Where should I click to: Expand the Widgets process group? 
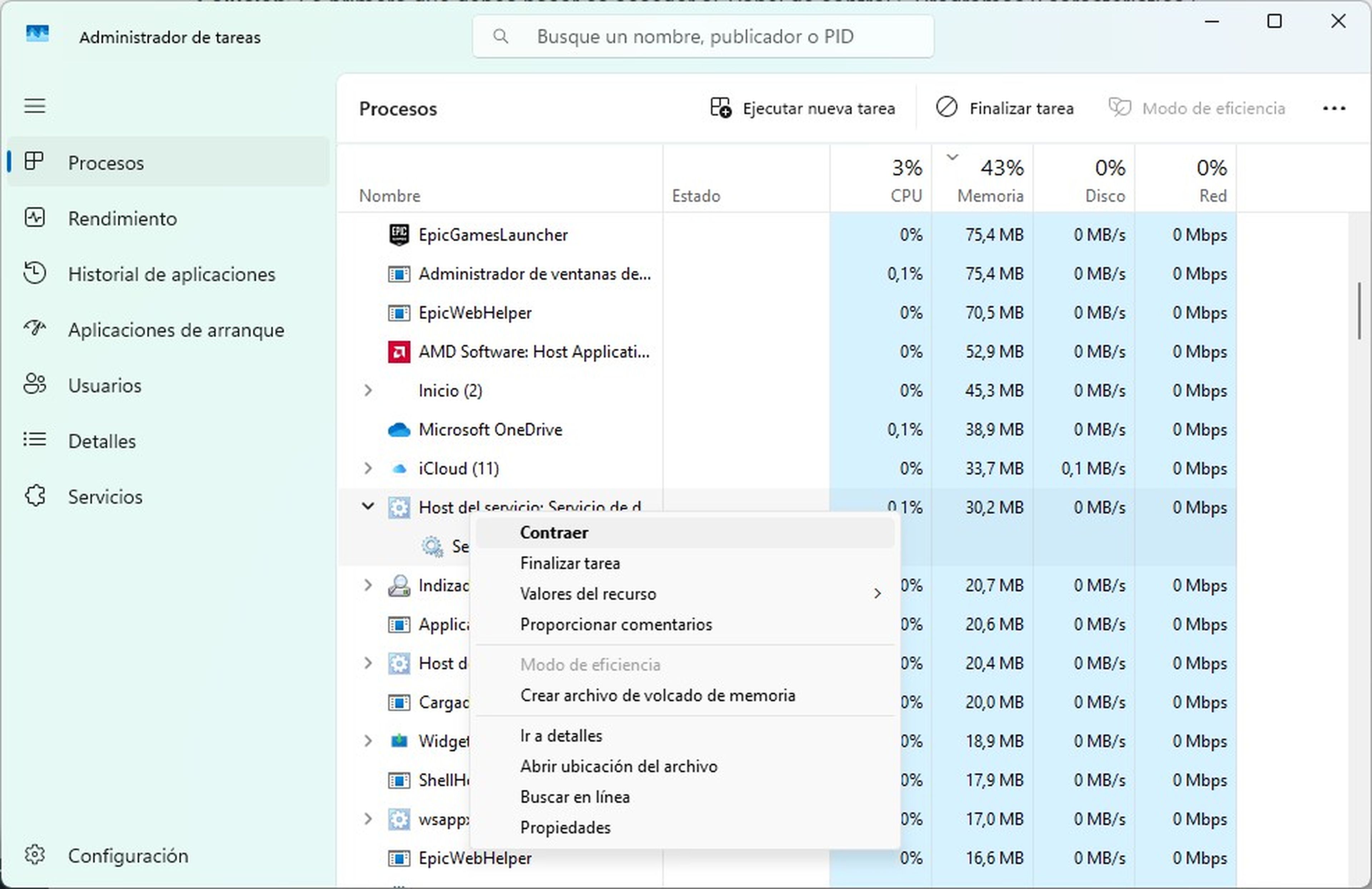pos(368,741)
